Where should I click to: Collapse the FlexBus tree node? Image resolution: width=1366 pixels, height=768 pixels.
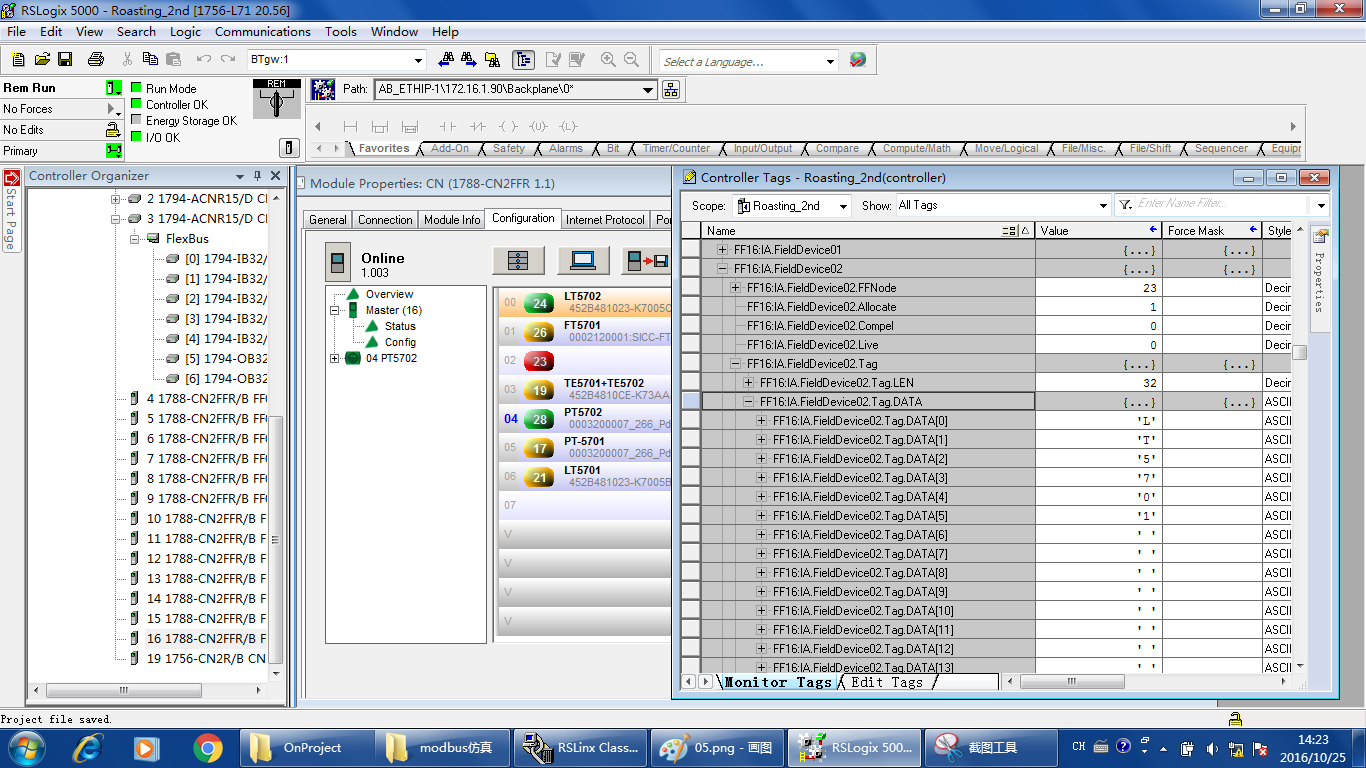(x=134, y=239)
